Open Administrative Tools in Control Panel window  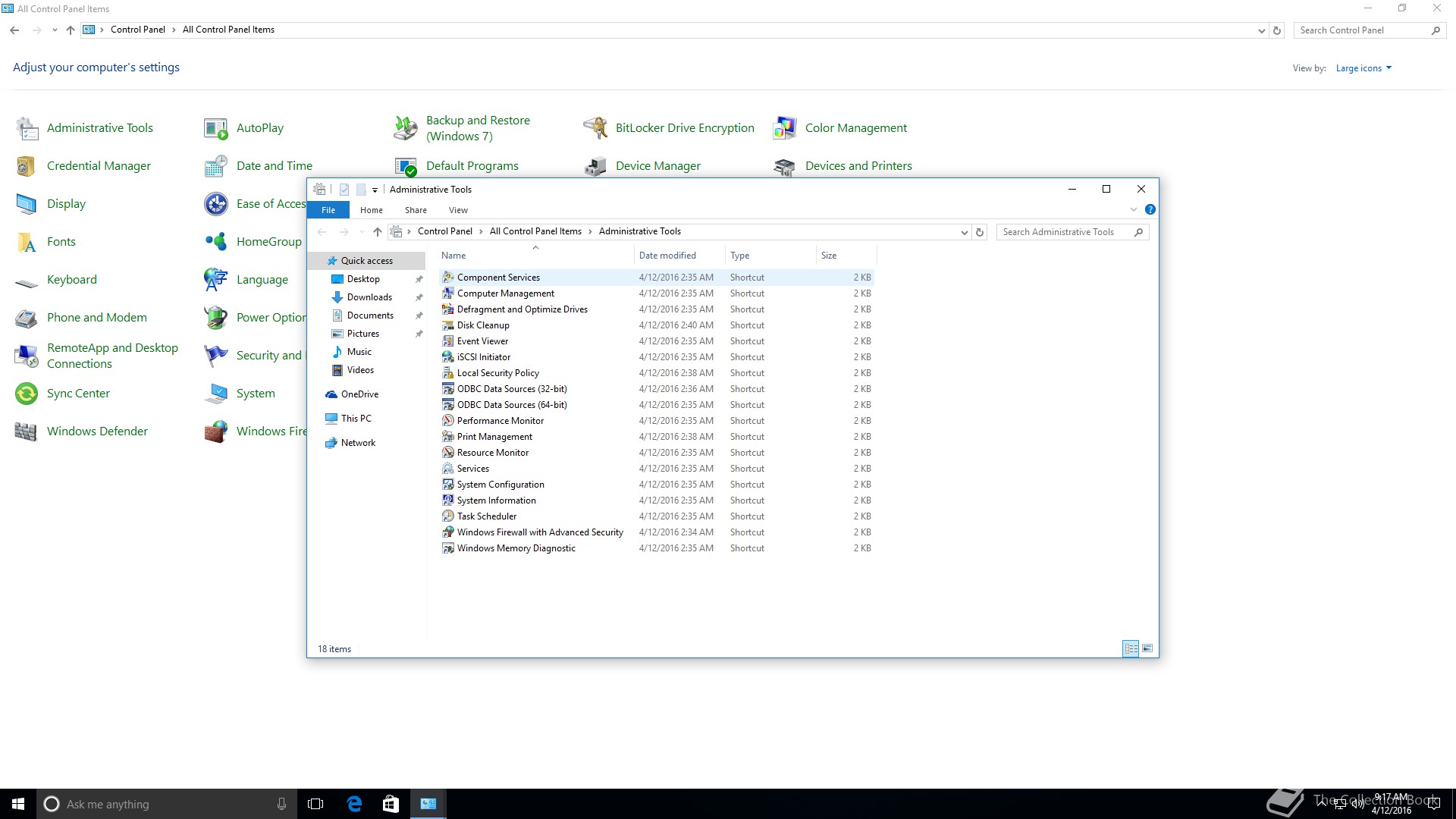pos(84,128)
